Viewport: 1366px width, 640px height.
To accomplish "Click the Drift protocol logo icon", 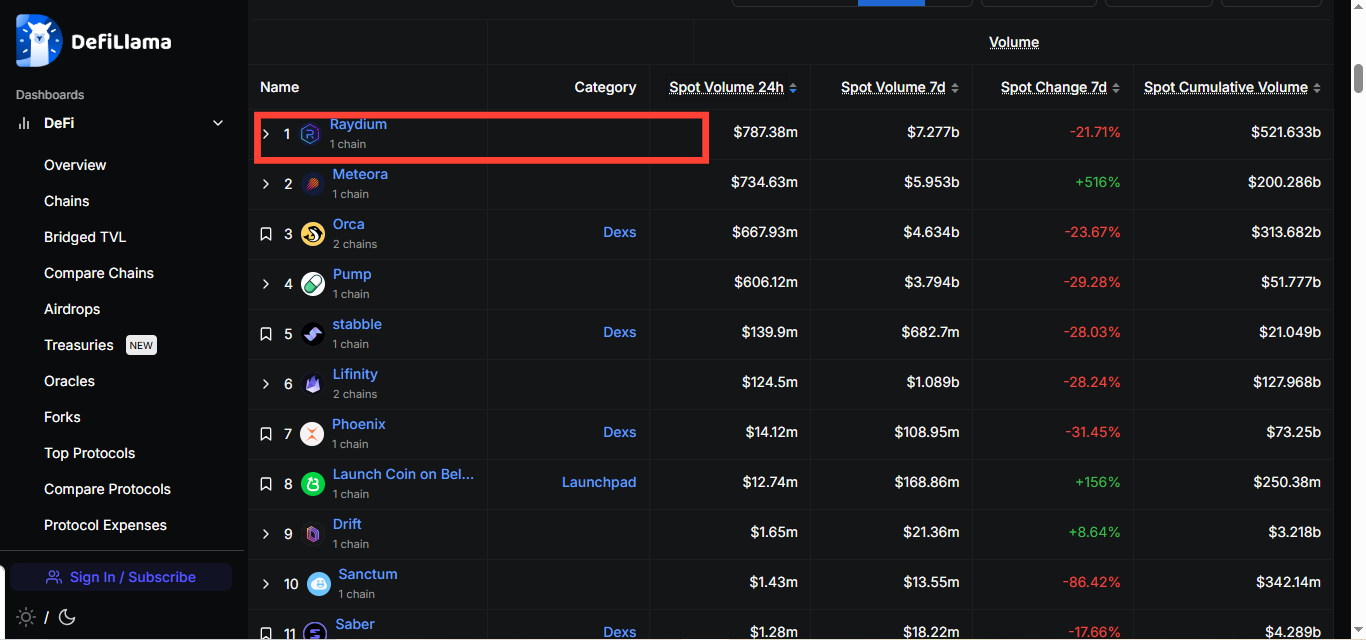I will click(x=312, y=534).
